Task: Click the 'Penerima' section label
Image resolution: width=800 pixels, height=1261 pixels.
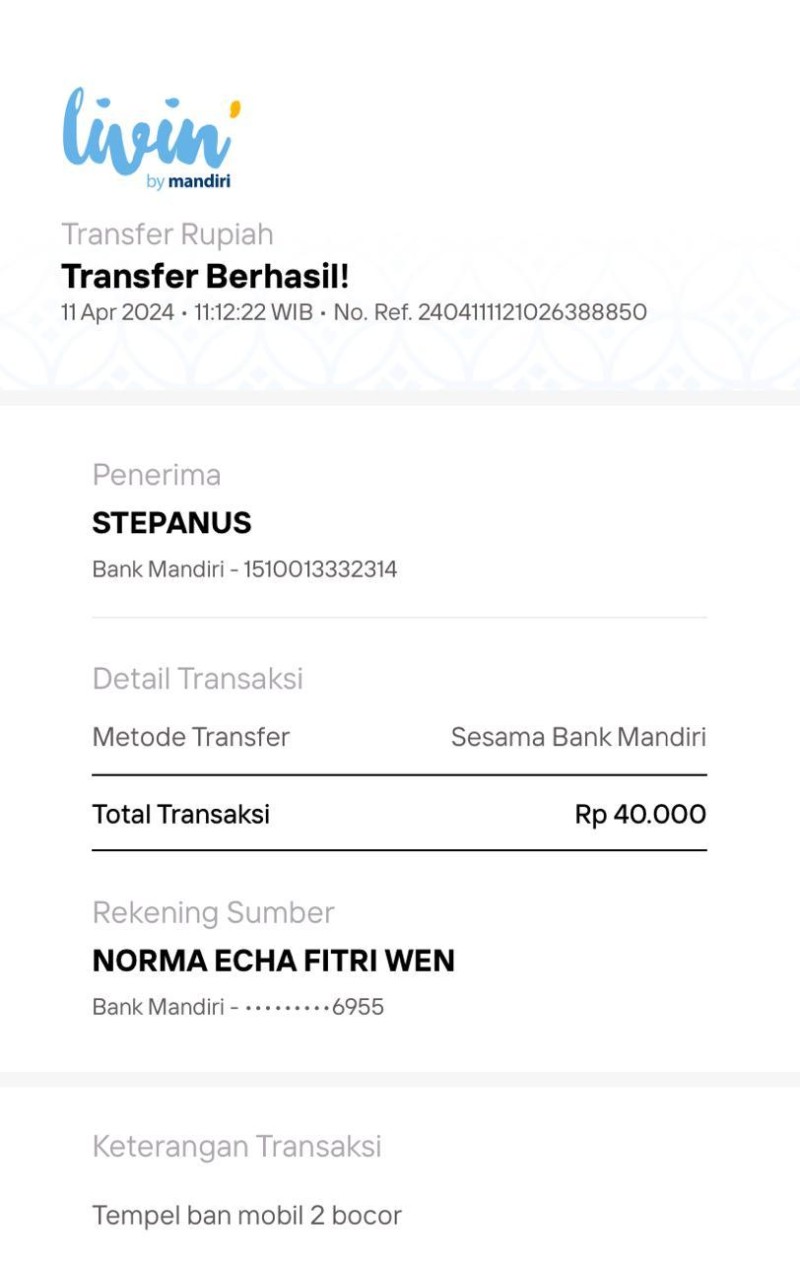Action: 156,475
